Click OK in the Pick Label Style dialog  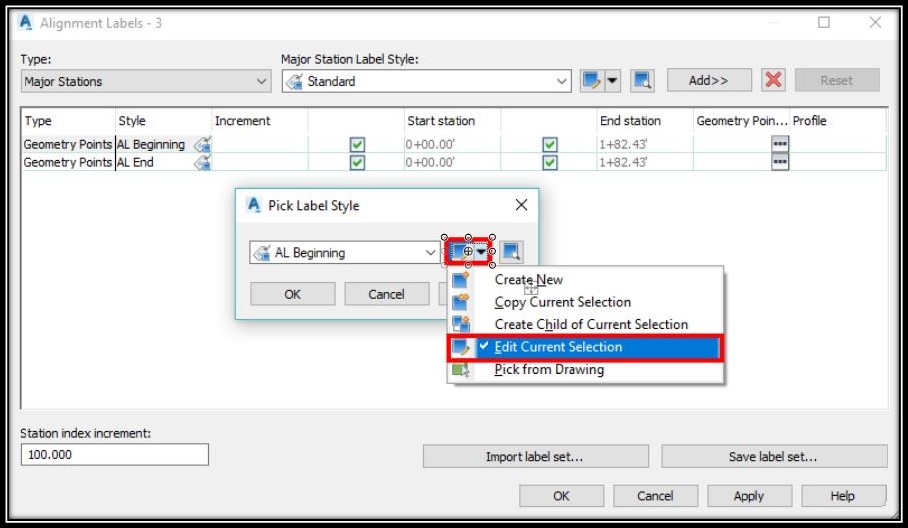292,294
